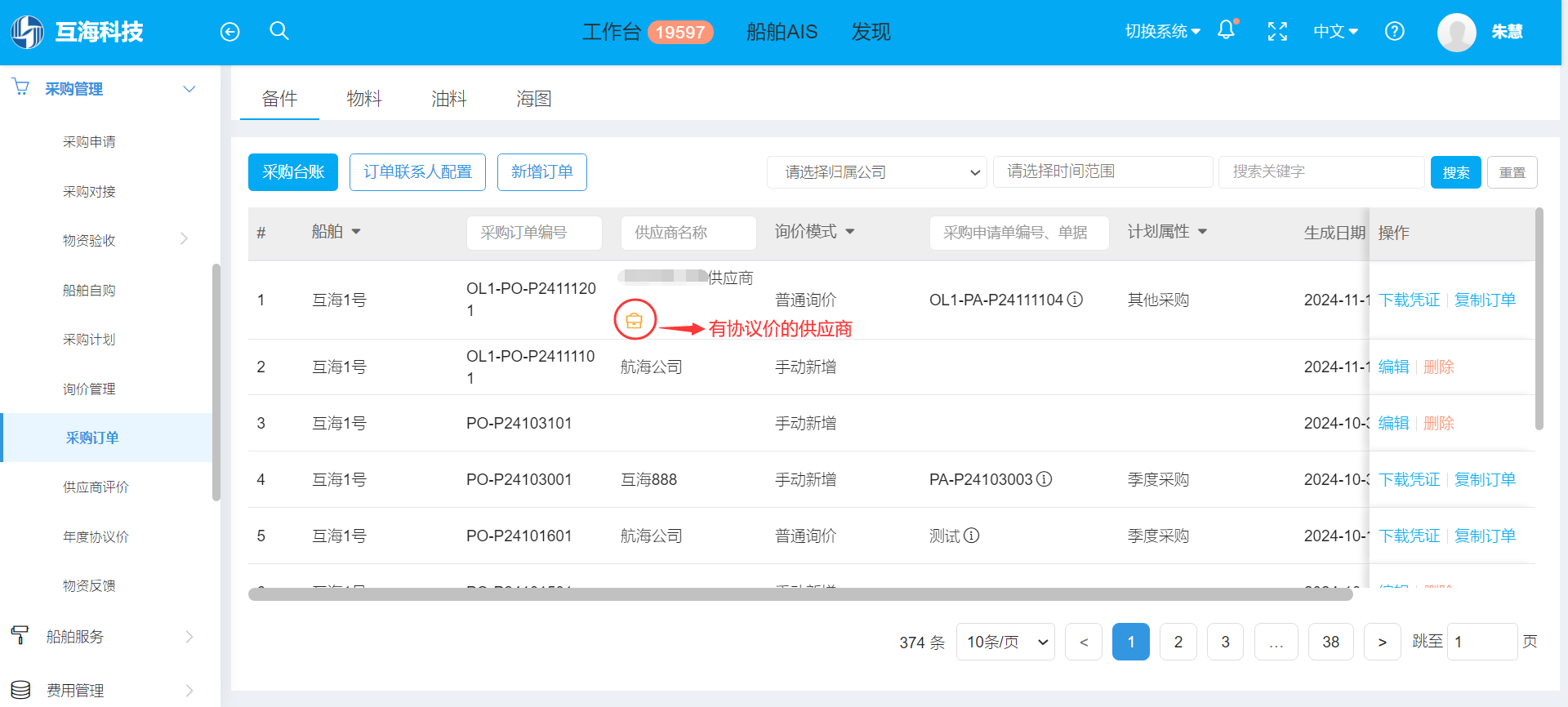Open notifications bell icon
This screenshot has height=707, width=1568.
coord(1227,30)
